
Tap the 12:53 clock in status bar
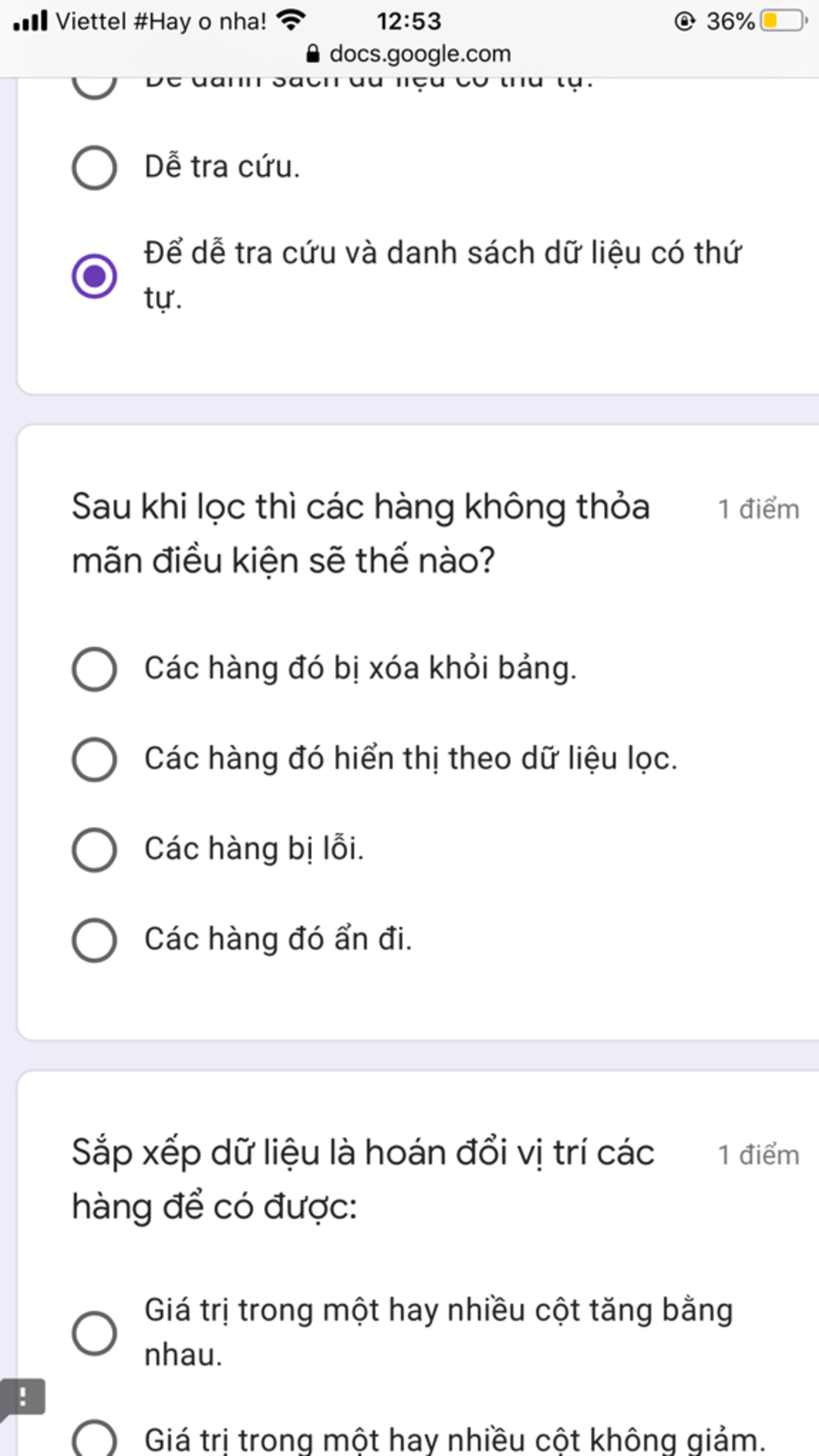click(x=409, y=21)
